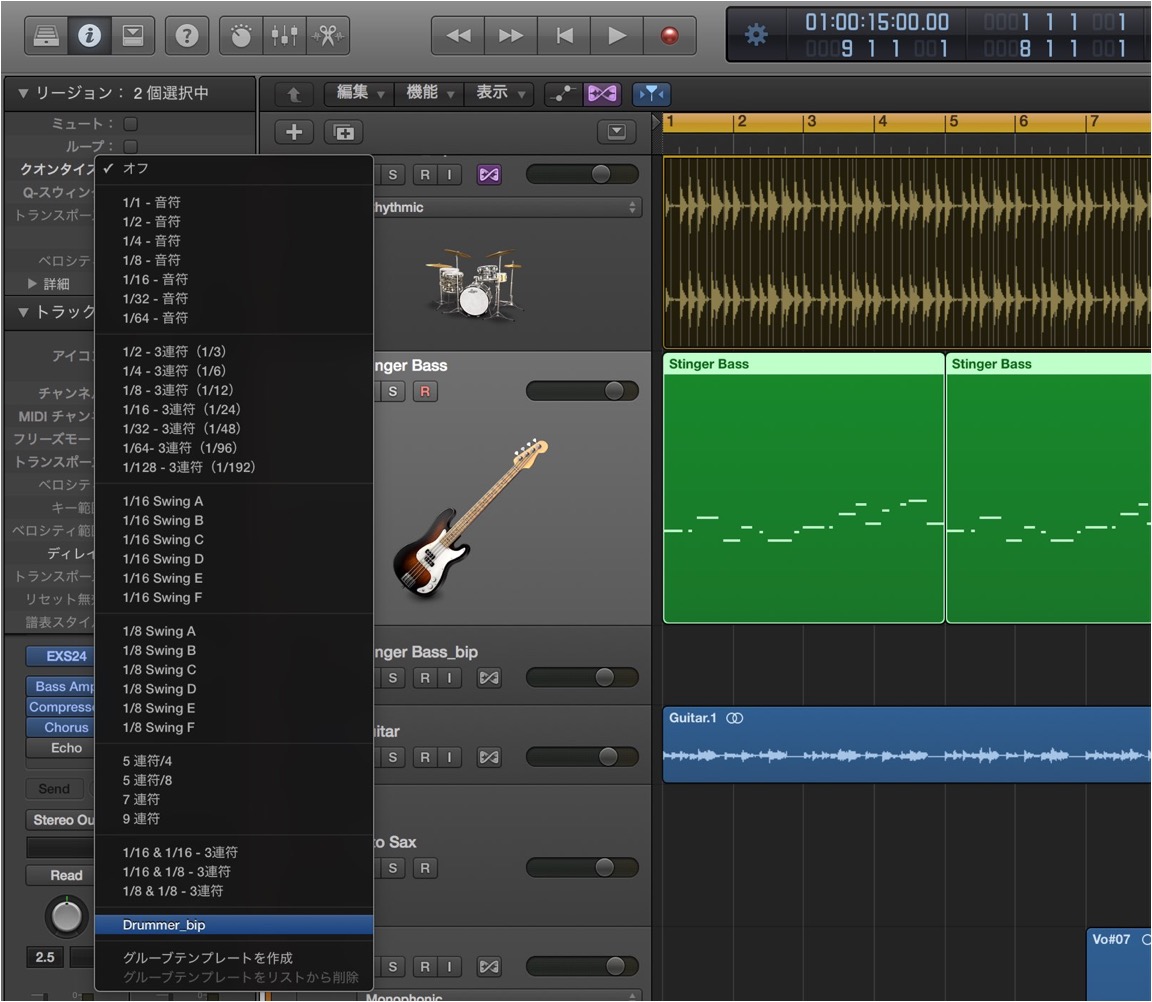Toggle the Inspector info button
This screenshot has height=1002, width=1152.
[x=89, y=35]
